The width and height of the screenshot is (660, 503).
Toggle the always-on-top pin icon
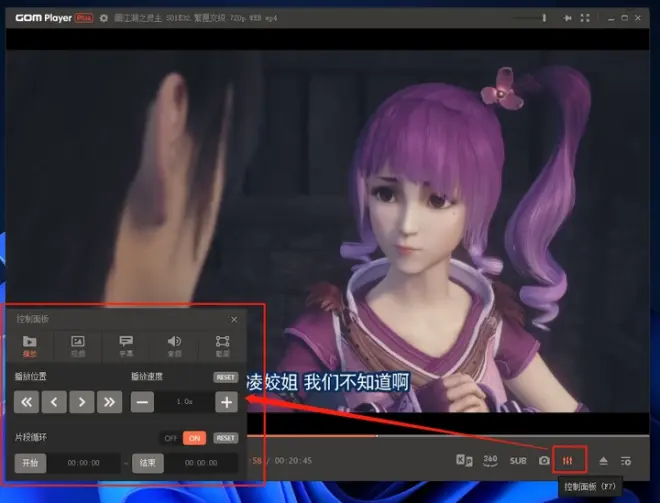567,18
